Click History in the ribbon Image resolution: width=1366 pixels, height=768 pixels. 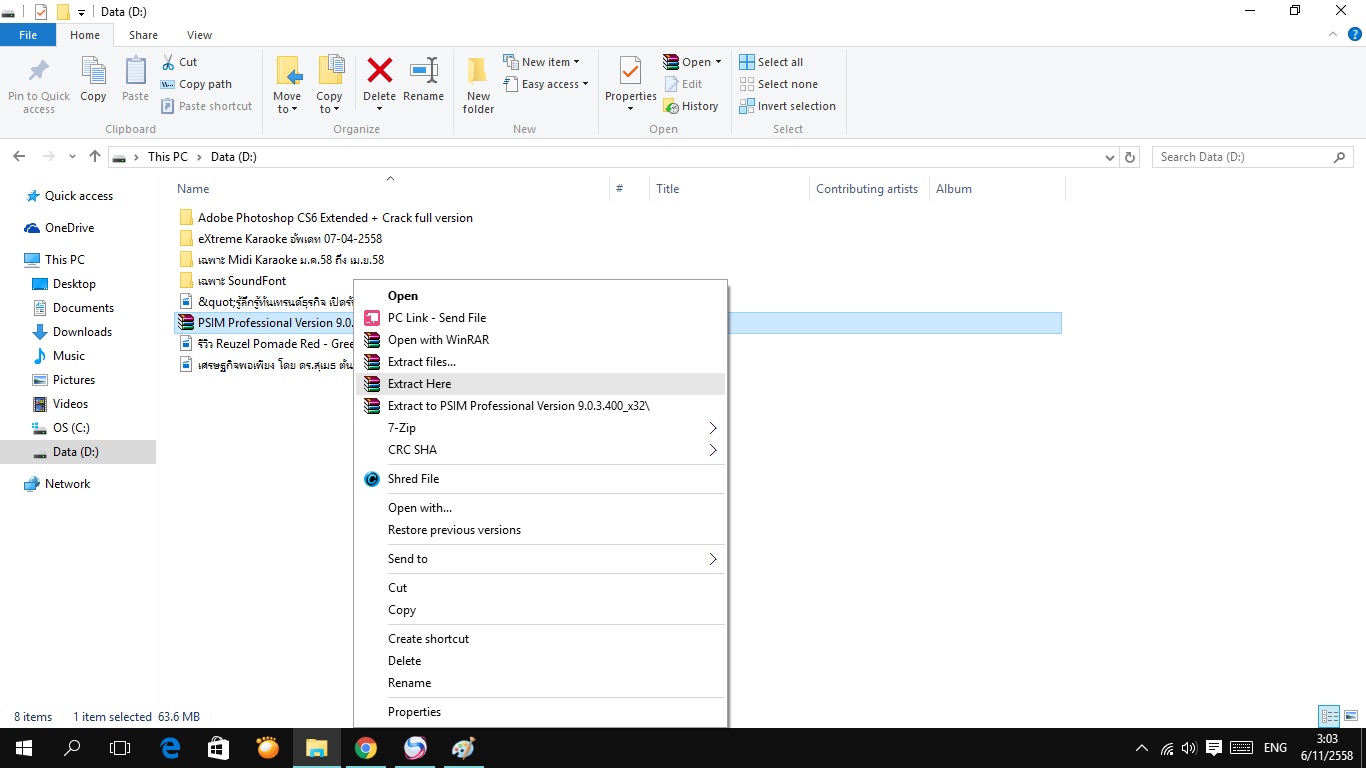(691, 106)
